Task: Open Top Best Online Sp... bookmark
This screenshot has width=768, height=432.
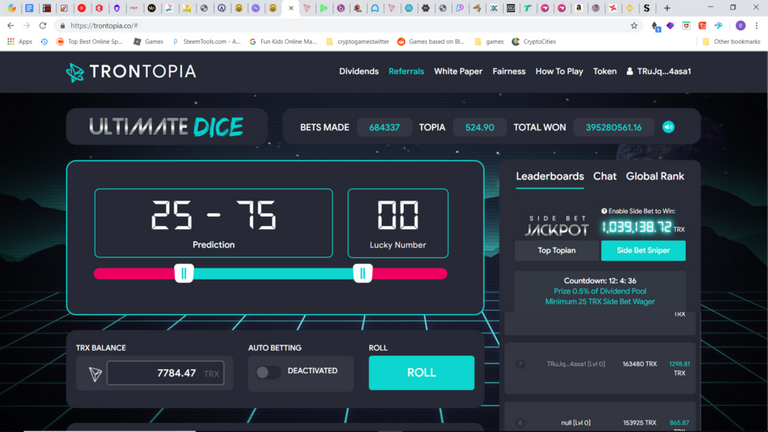Action: pyautogui.click(x=89, y=42)
